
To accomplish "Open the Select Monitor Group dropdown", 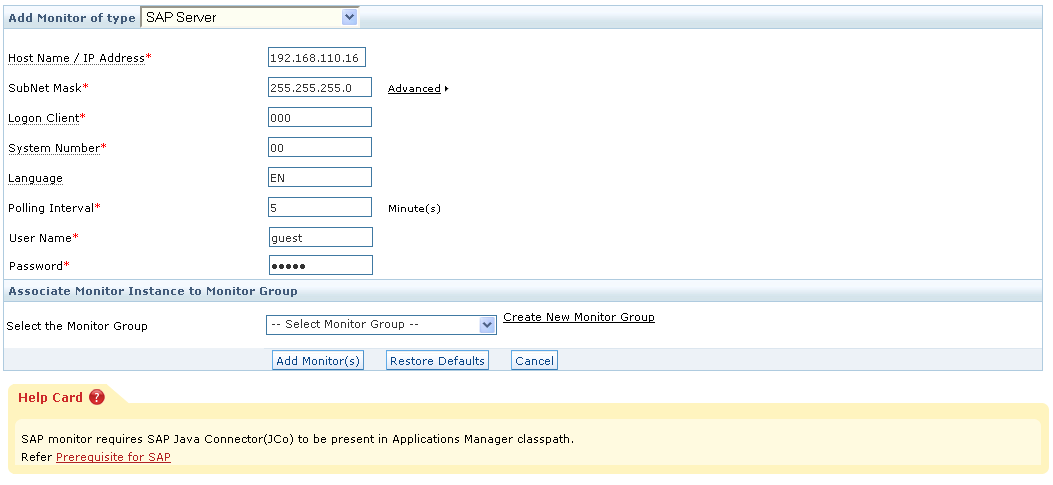I will point(381,324).
